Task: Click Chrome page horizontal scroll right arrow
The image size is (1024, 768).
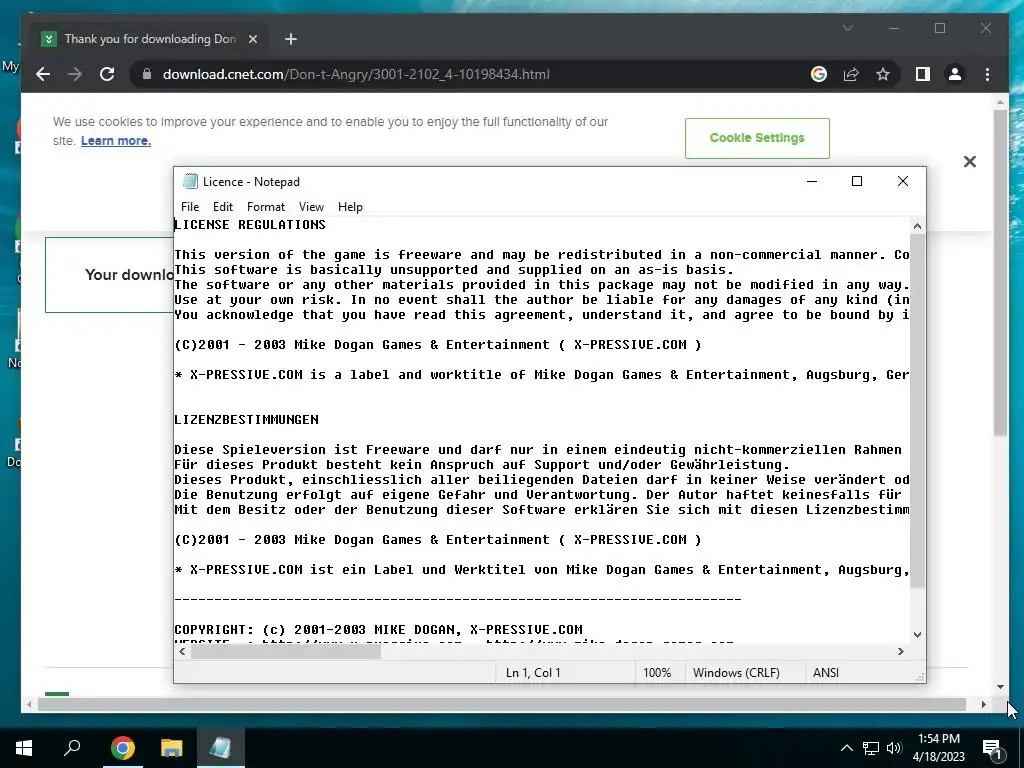Action: coord(984,705)
